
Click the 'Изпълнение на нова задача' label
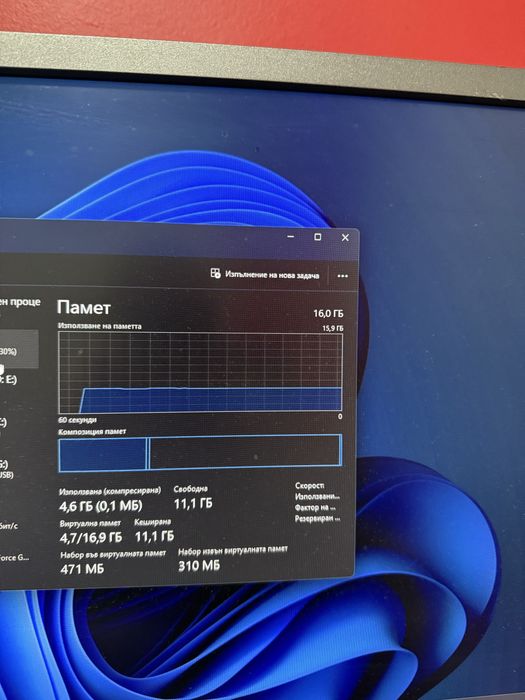pyautogui.click(x=272, y=275)
